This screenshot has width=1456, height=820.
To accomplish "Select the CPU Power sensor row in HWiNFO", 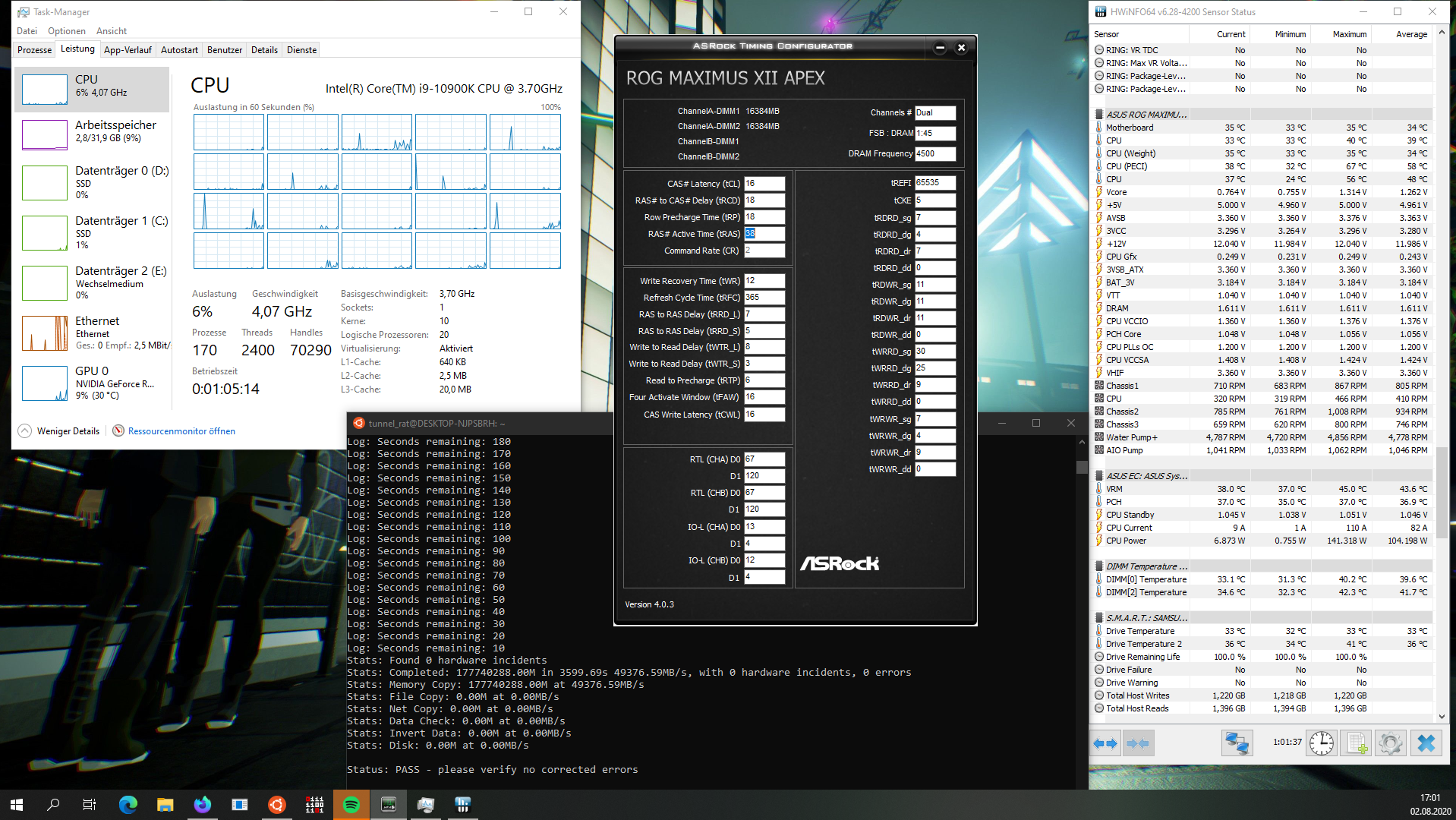I will point(1262,541).
